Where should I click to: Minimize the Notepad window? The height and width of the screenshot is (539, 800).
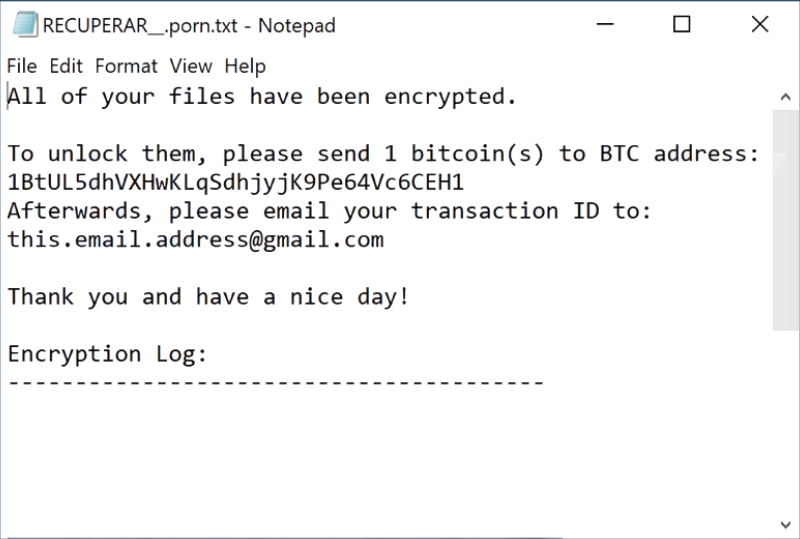(x=613, y=25)
